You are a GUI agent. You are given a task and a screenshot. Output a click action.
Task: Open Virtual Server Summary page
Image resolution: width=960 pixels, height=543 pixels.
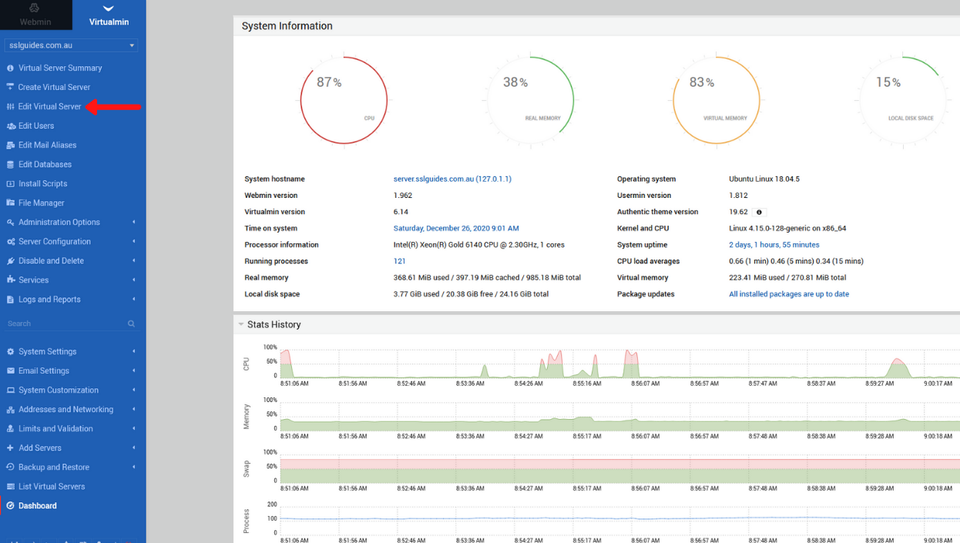[x=60, y=68]
